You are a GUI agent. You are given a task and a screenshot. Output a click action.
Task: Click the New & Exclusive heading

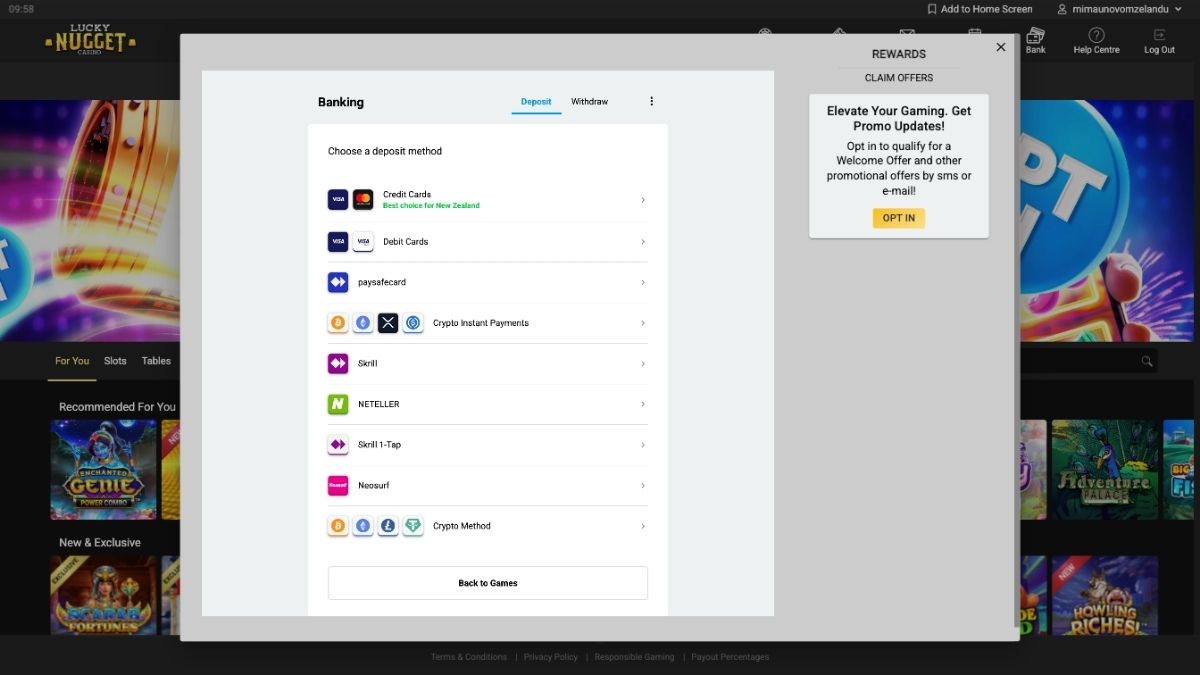[100, 543]
